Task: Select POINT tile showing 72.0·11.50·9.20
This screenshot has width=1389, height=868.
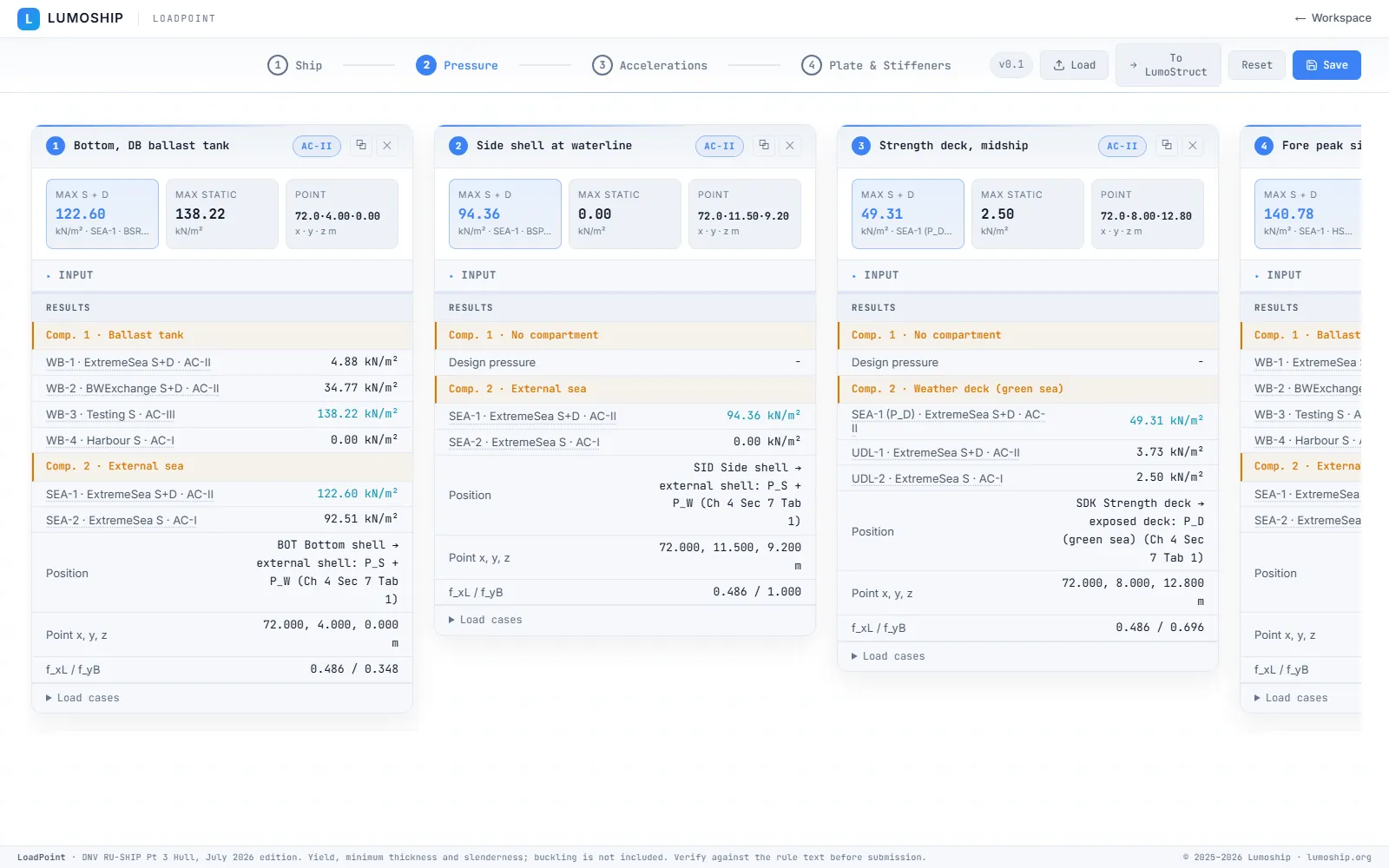Action: (x=745, y=214)
